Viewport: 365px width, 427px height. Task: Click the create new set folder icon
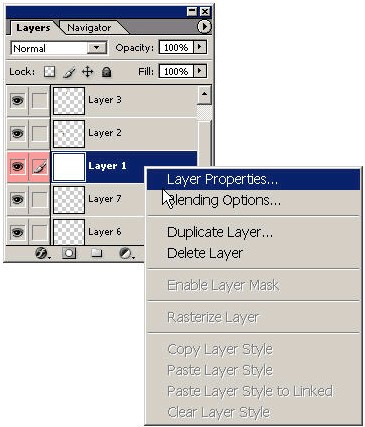point(97,253)
